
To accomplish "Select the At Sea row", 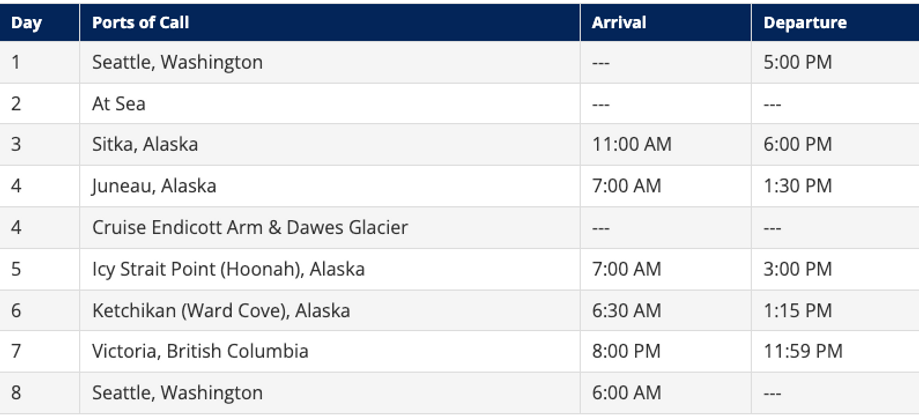I will pos(460,104).
